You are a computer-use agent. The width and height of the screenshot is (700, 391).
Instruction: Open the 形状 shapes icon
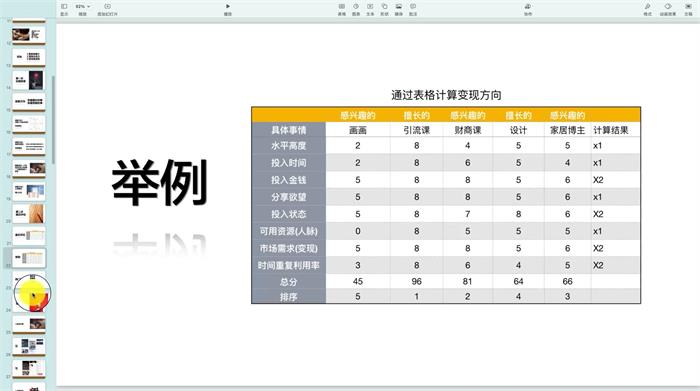pyautogui.click(x=384, y=7)
